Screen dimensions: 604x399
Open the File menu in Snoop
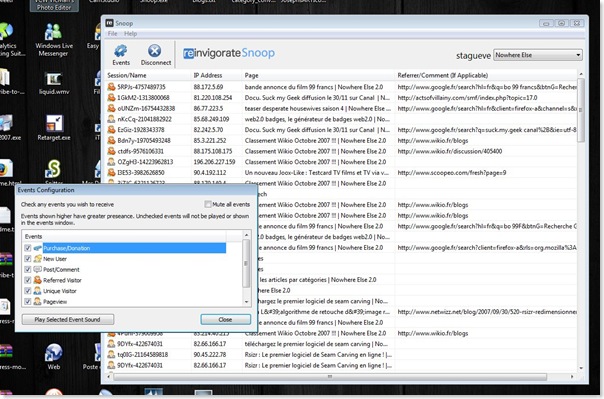(112, 34)
